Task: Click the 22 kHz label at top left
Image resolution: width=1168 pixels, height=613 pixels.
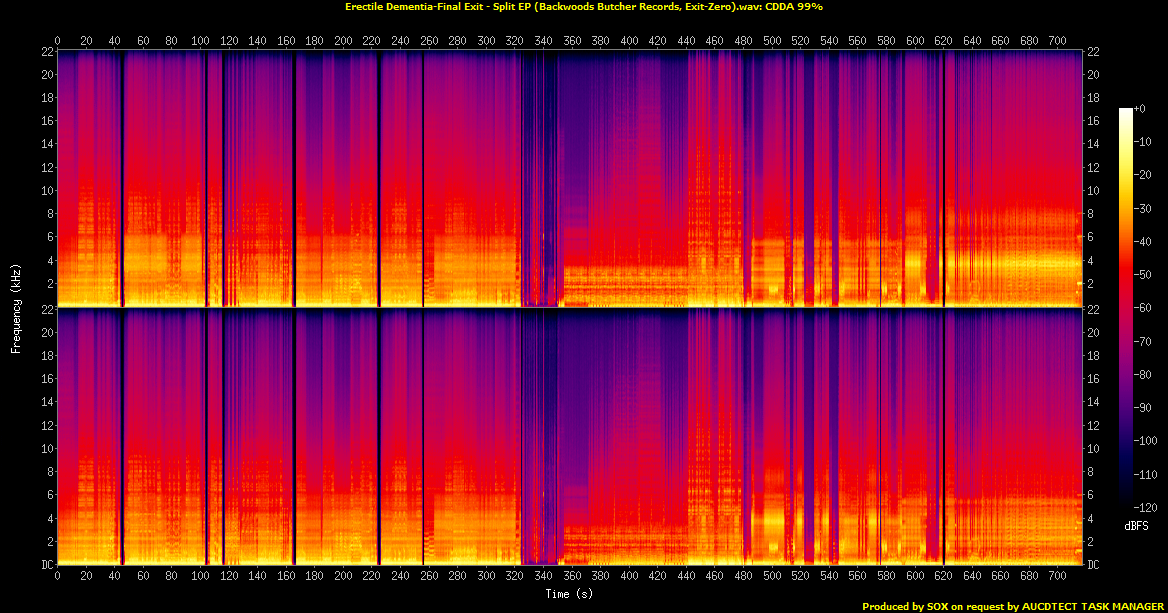Action: 47,52
